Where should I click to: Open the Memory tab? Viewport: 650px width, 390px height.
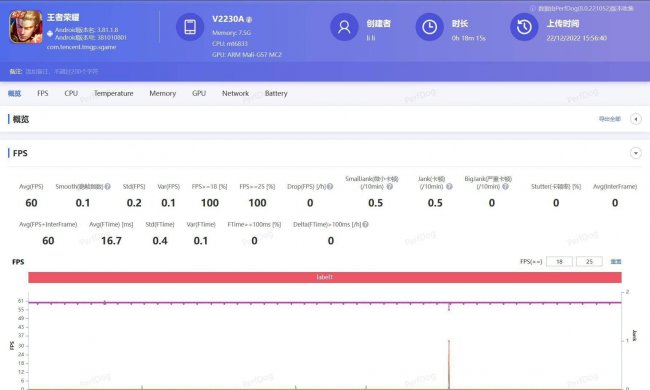[162, 93]
